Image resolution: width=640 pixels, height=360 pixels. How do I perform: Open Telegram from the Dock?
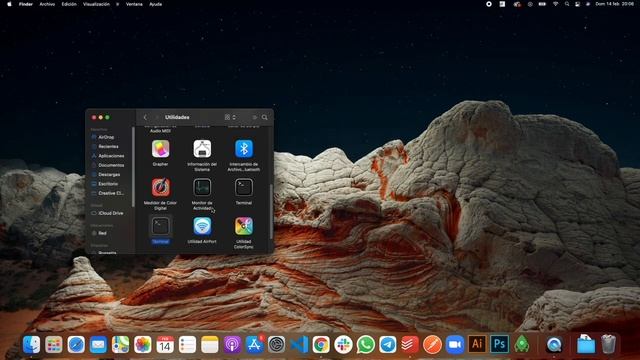pos(388,344)
